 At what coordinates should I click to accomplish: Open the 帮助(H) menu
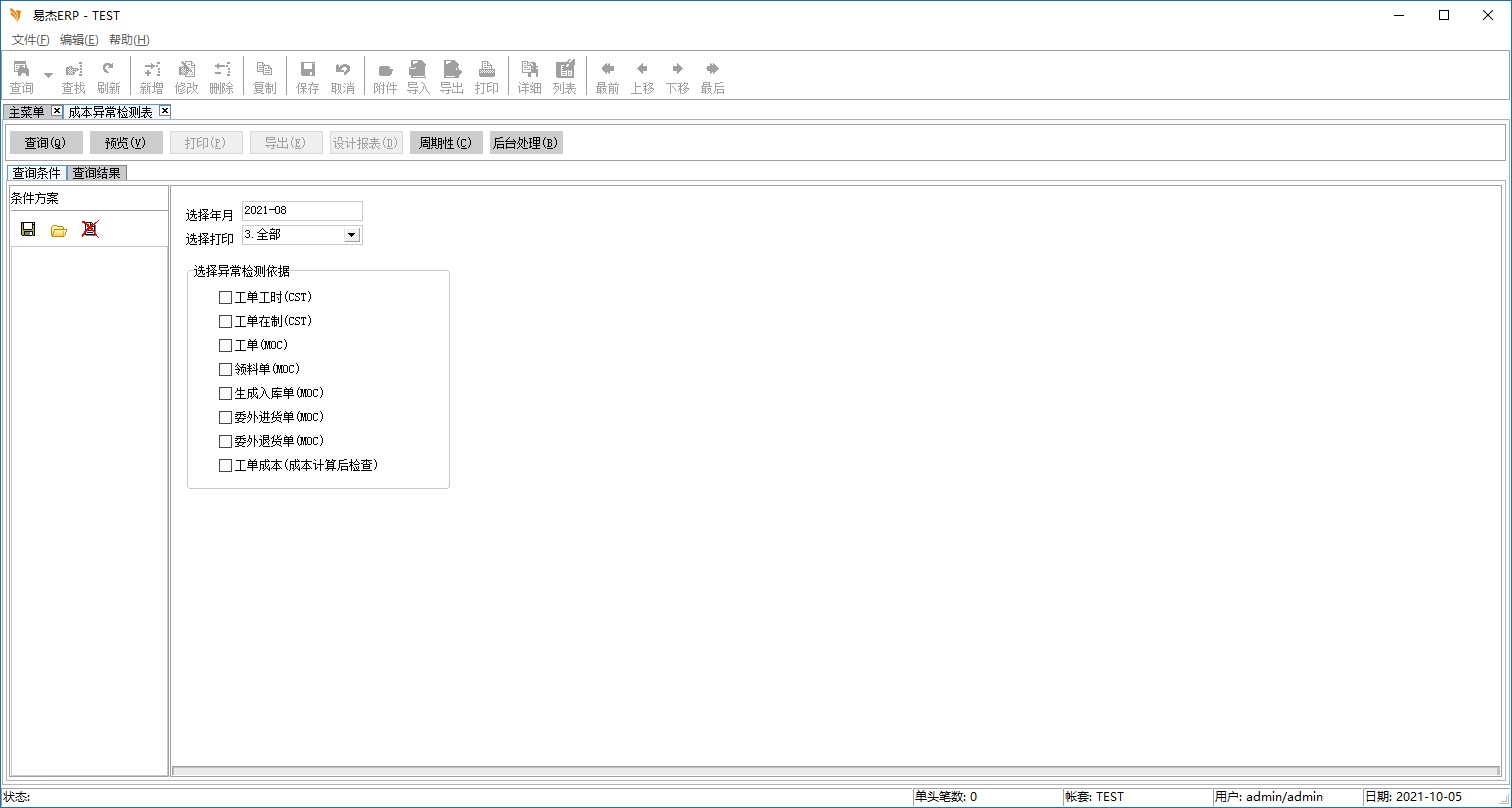[x=129, y=40]
